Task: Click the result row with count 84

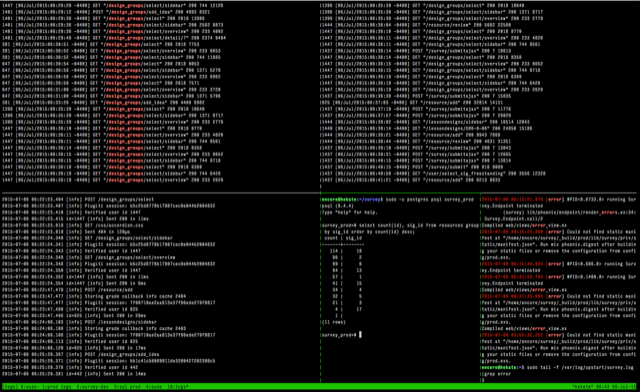Action: 346,270
